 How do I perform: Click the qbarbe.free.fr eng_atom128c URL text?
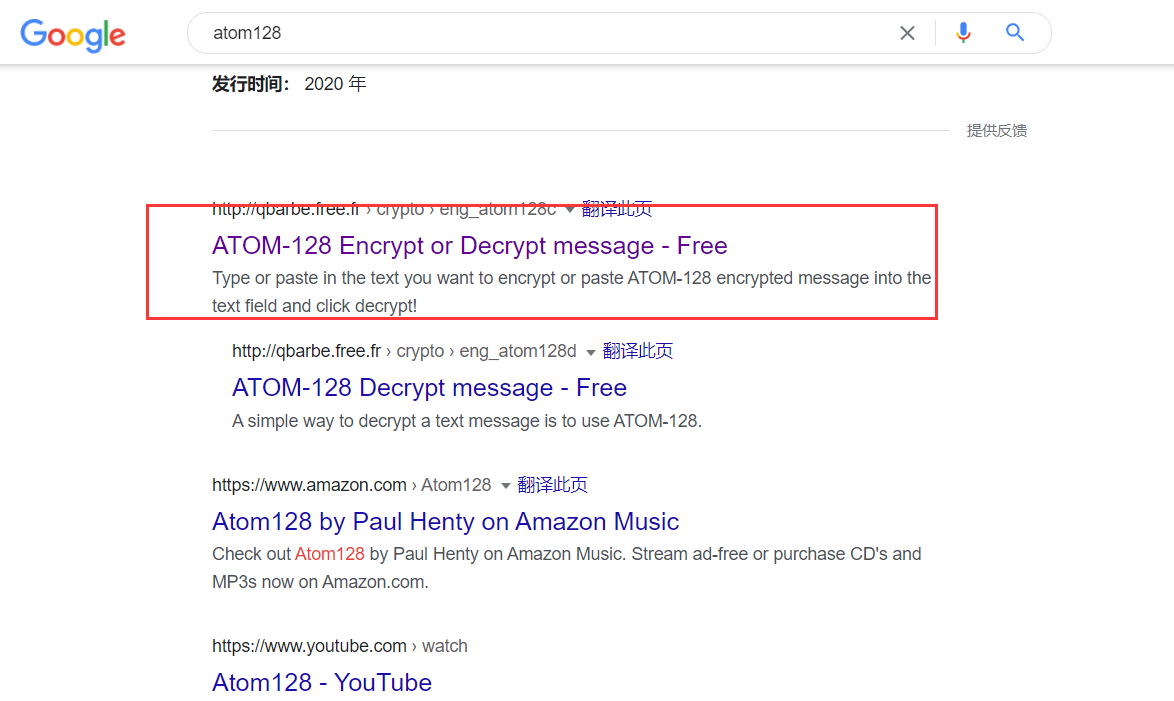pyautogui.click(x=383, y=209)
